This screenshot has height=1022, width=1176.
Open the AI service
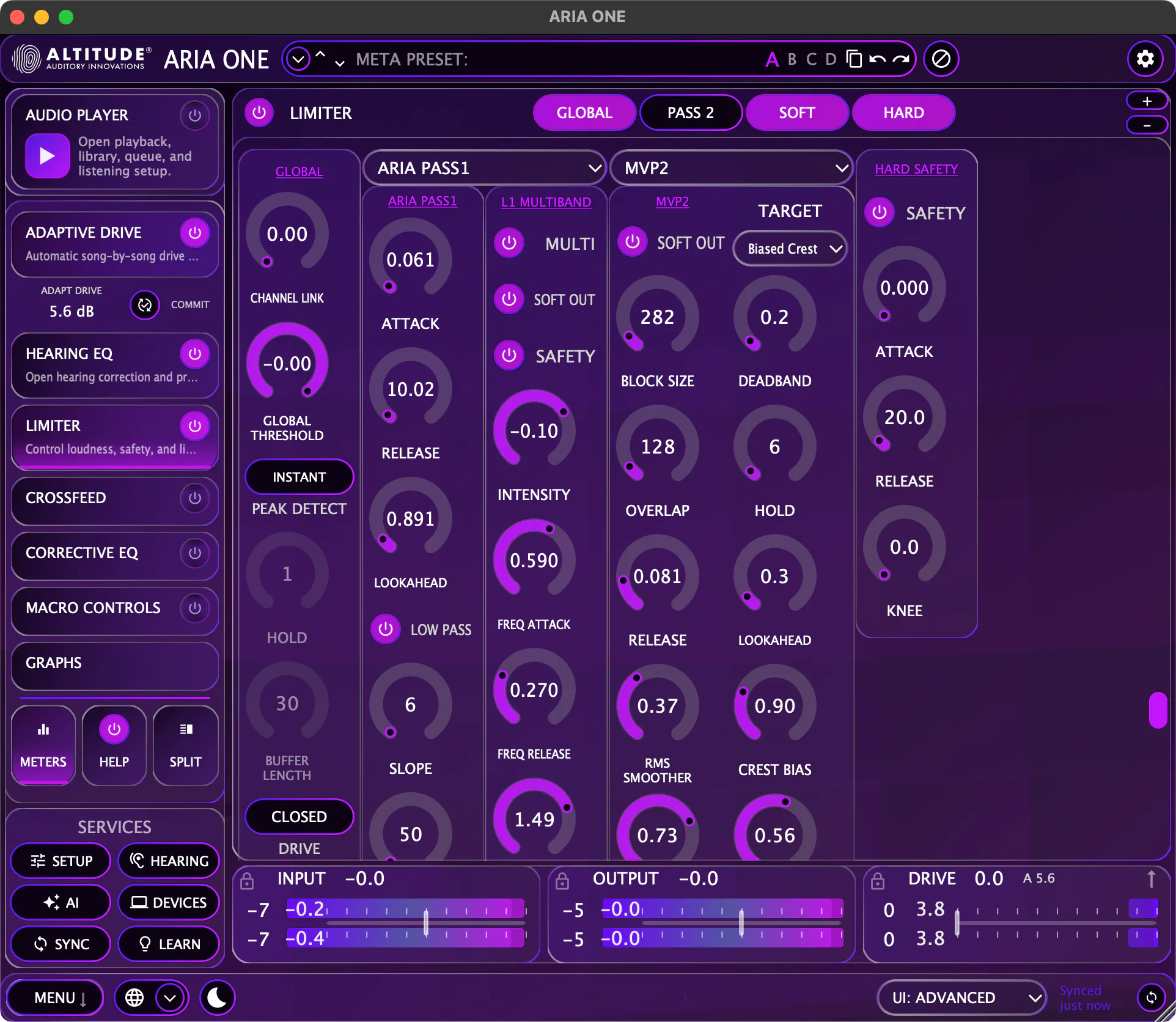(x=61, y=902)
